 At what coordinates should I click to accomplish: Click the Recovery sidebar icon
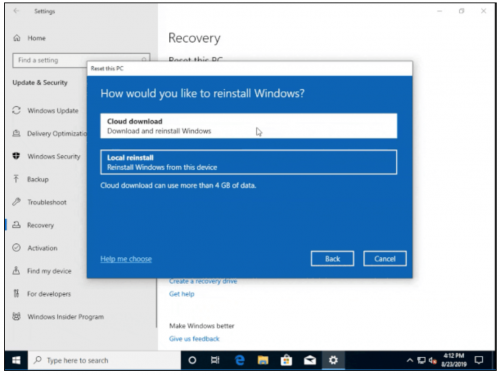pos(16,225)
